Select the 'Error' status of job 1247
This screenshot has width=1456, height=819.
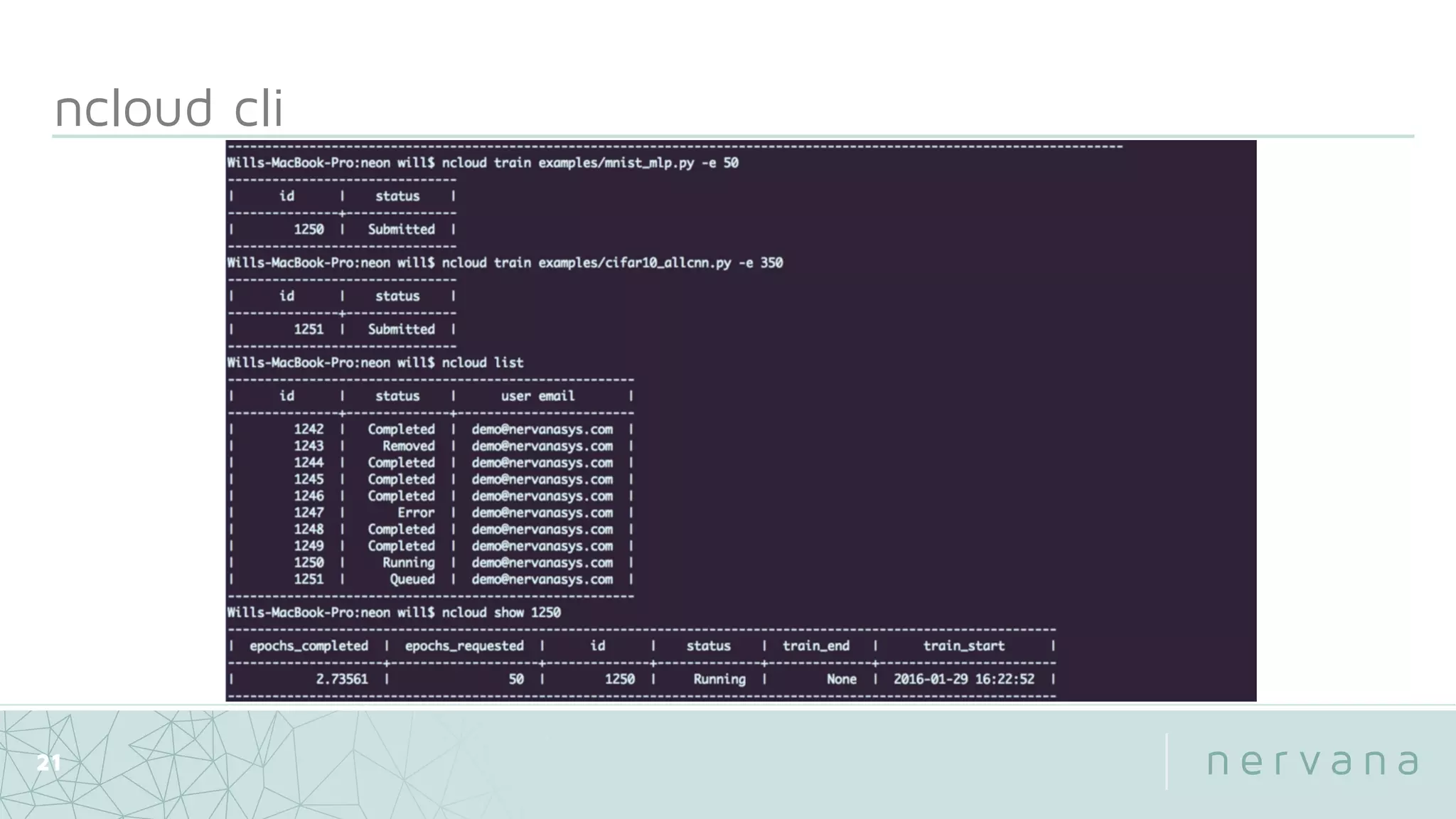tap(416, 513)
